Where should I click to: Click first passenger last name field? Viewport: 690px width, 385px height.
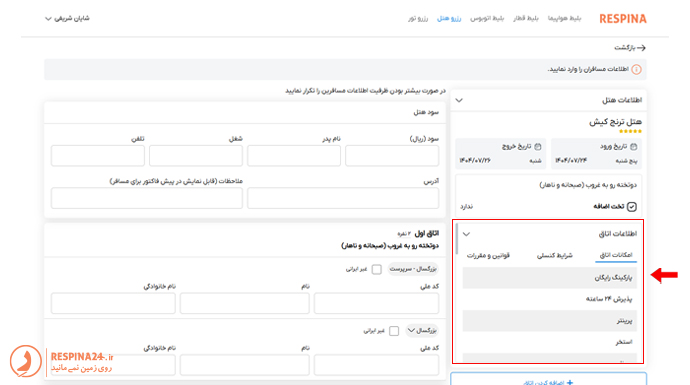(113, 303)
